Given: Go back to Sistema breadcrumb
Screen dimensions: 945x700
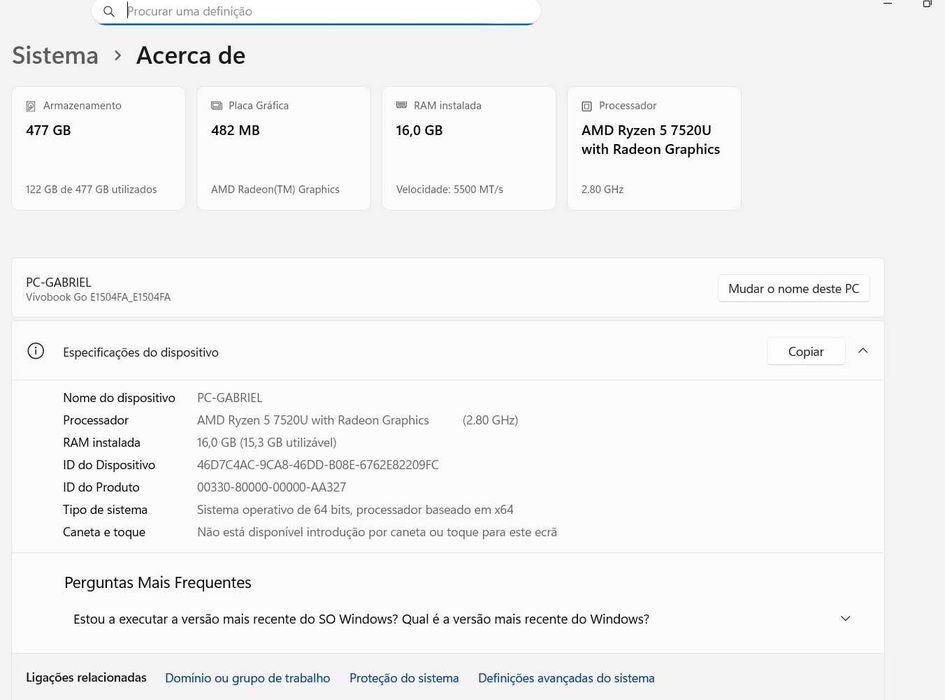Looking at the screenshot, I should coord(55,55).
